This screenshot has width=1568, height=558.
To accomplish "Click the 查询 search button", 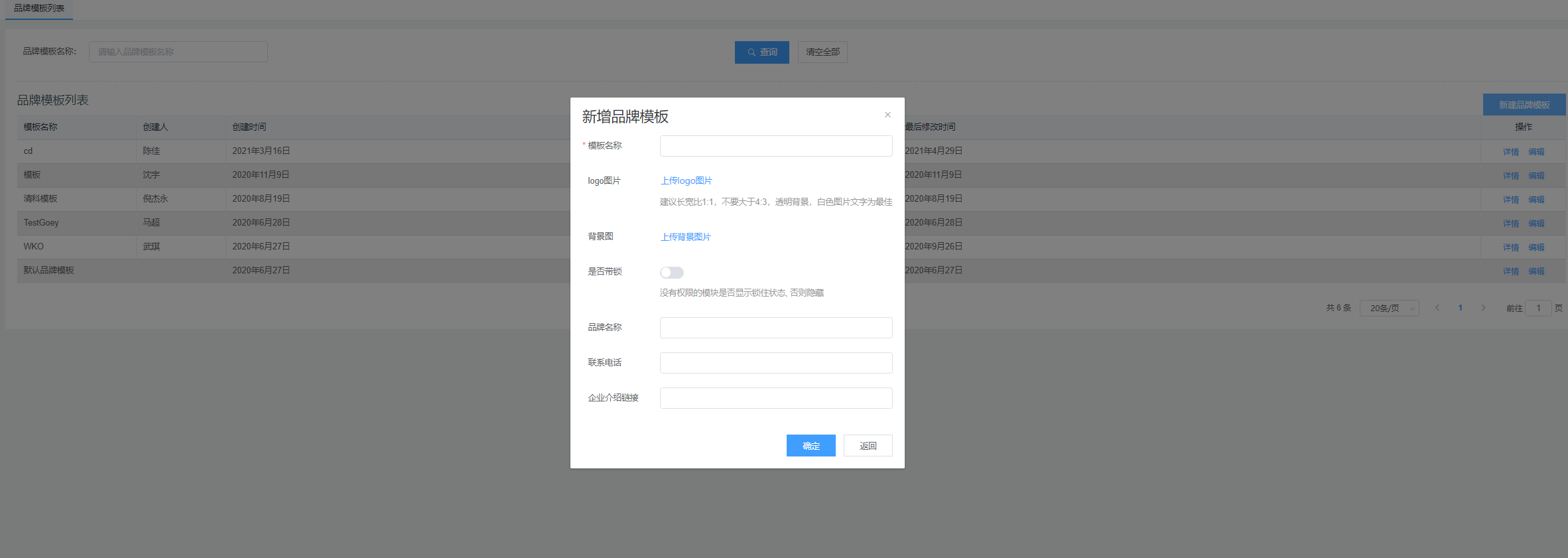I will [x=761, y=52].
